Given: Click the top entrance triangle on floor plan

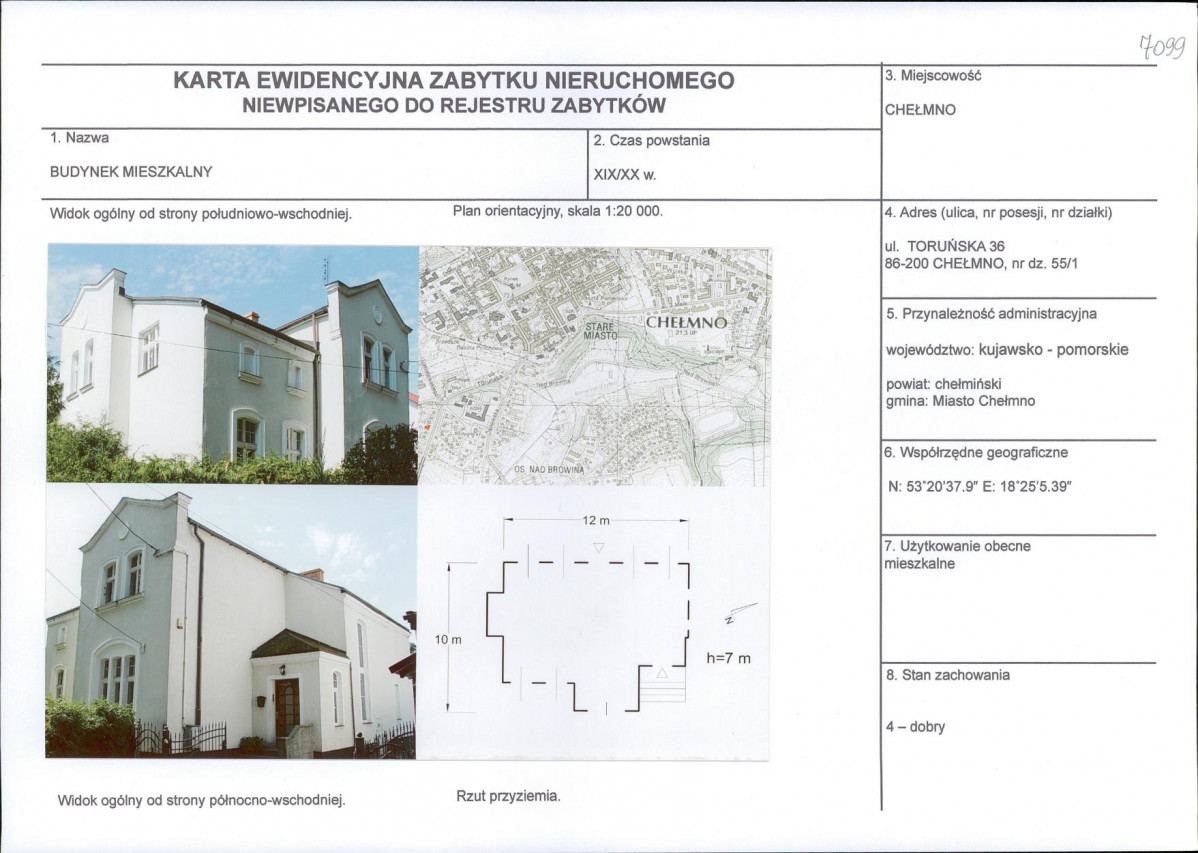Looking at the screenshot, I should 598,547.
